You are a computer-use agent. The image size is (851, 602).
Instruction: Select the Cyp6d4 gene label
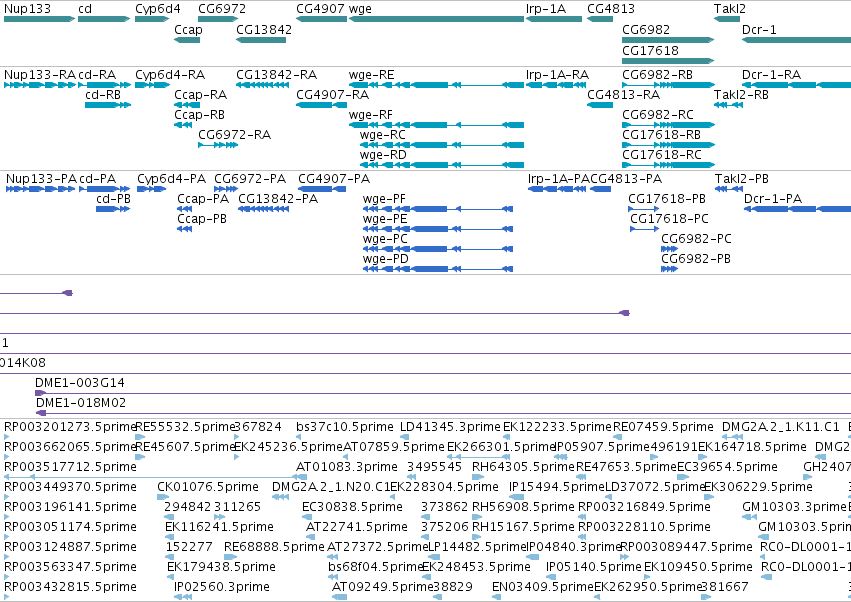coord(158,9)
